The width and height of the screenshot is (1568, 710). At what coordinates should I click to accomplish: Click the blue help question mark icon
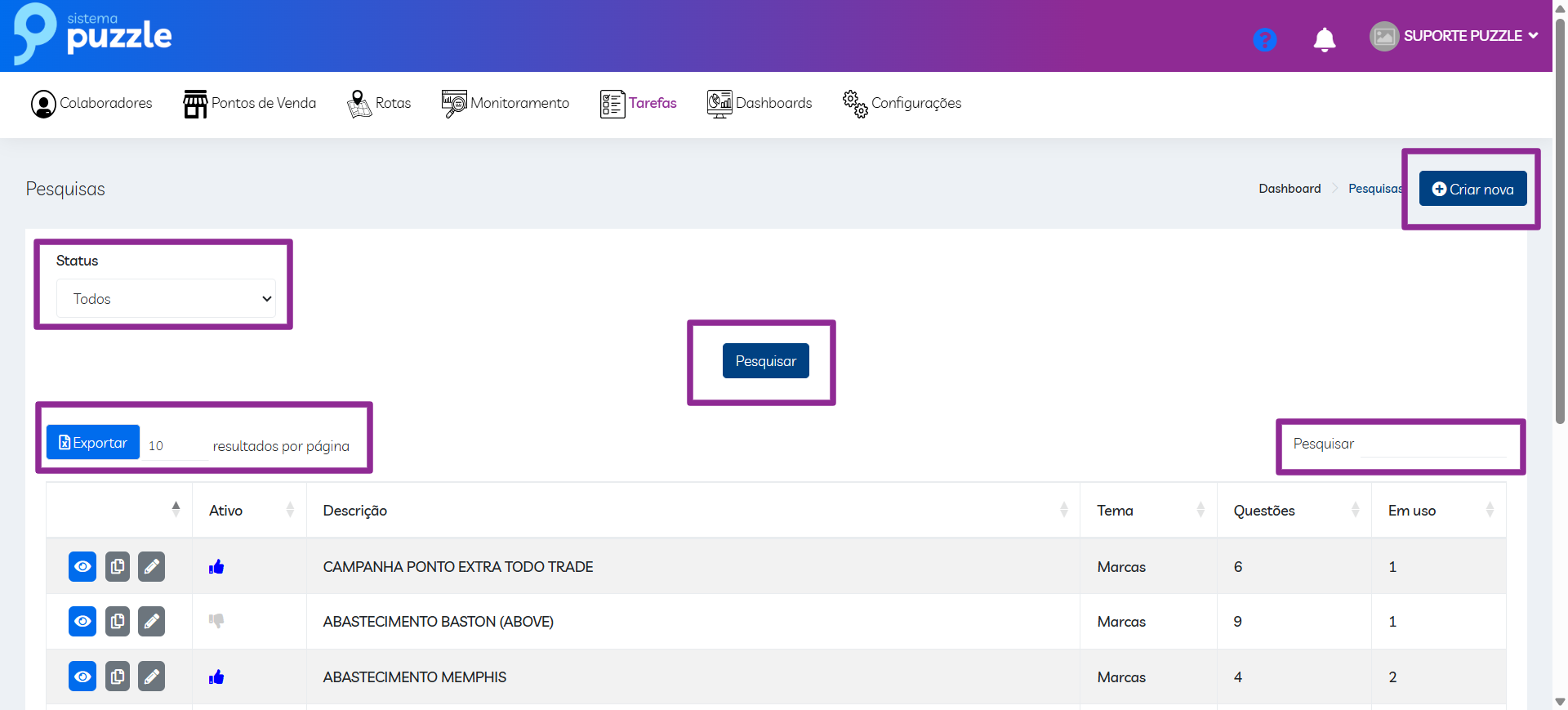coord(1264,39)
